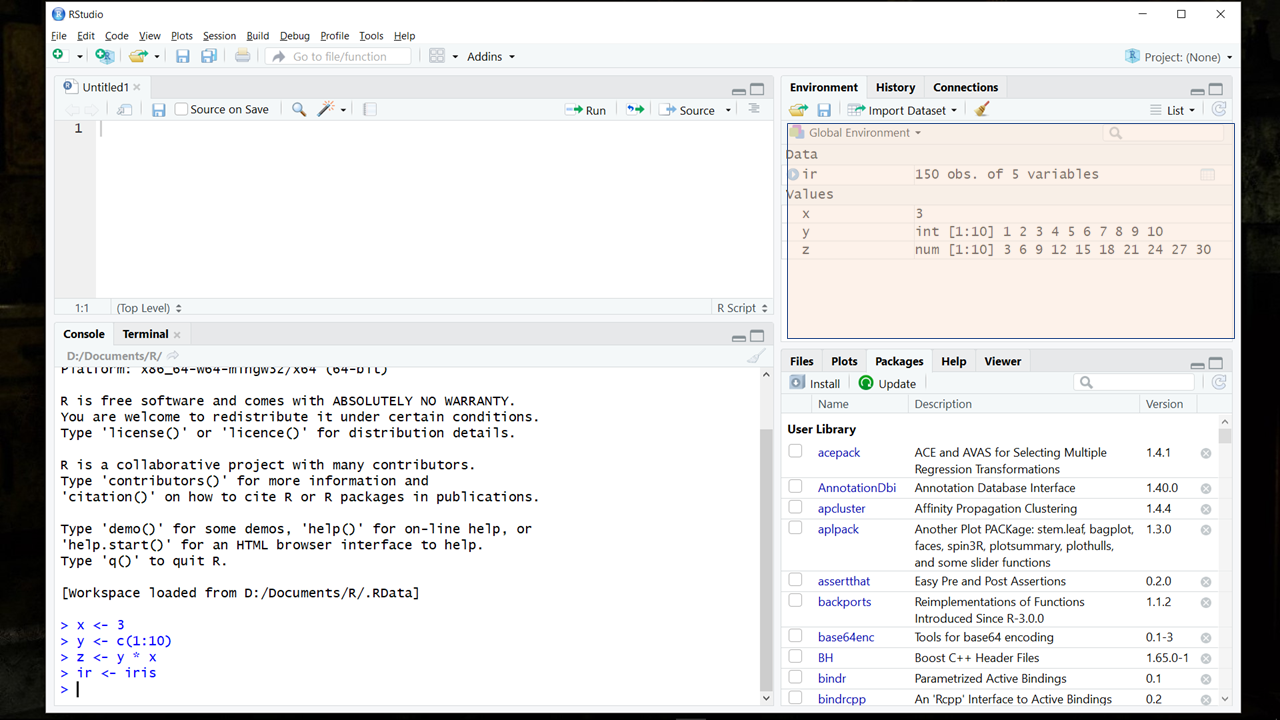Refresh the Packages list icon
Viewport: 1280px width, 720px height.
click(1218, 383)
